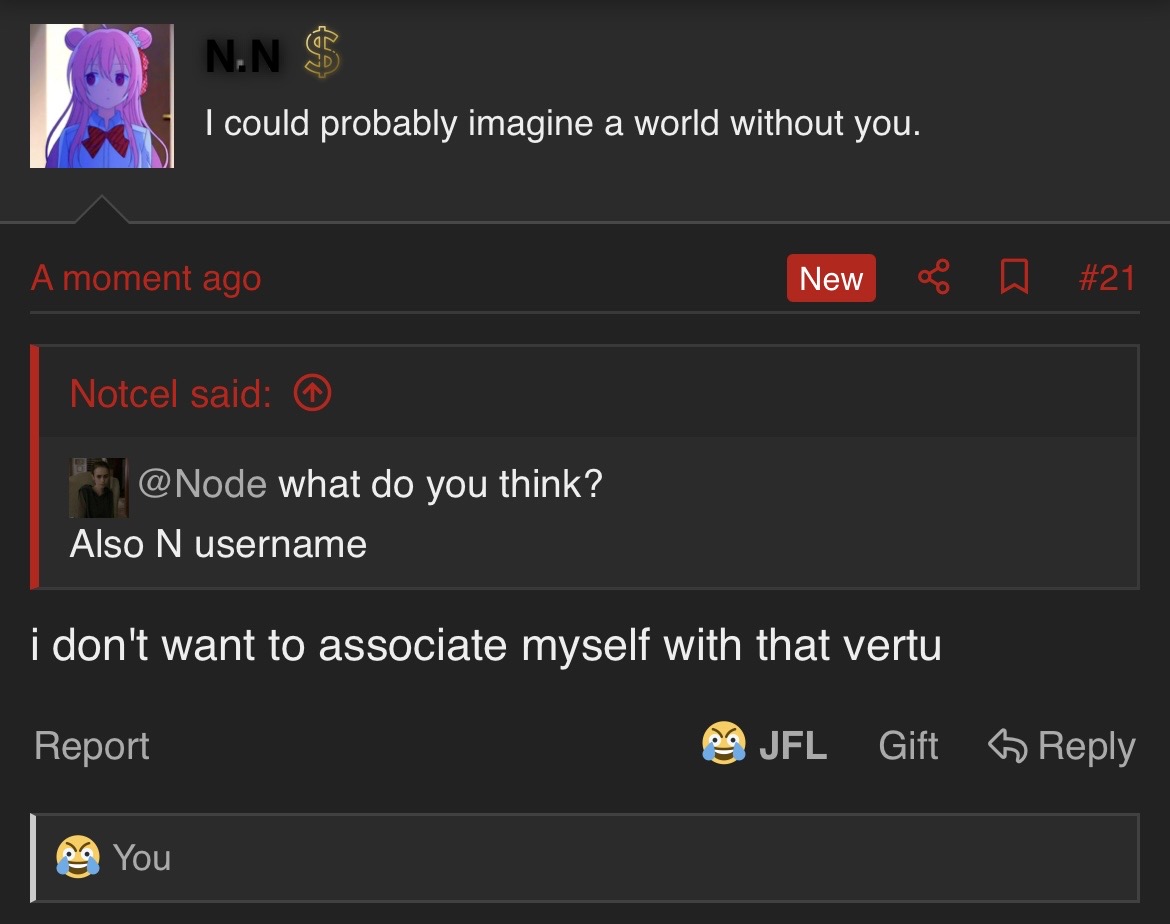The height and width of the screenshot is (924, 1170).
Task: Click the "Also N username" quote text
Action: click(x=218, y=544)
